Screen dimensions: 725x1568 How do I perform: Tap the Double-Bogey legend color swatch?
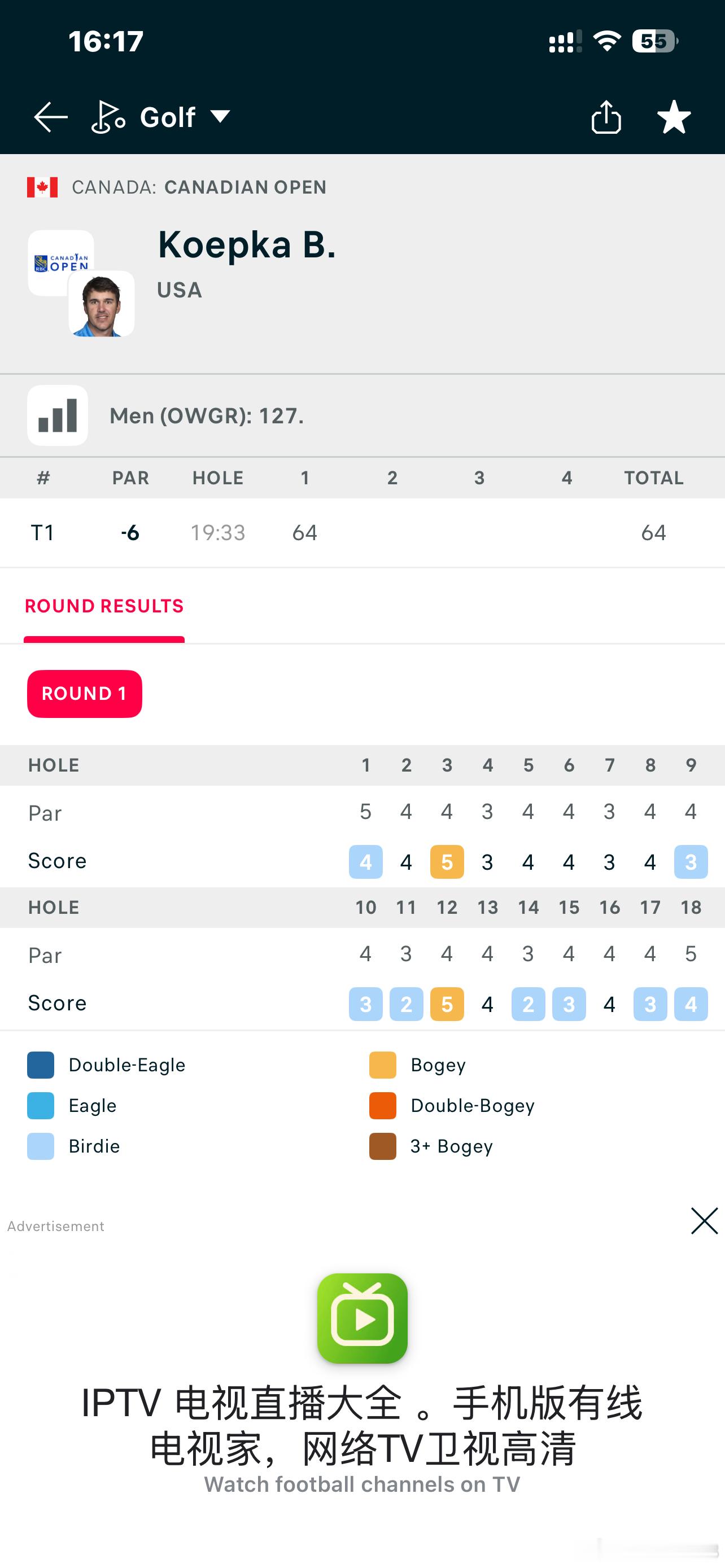383,1105
